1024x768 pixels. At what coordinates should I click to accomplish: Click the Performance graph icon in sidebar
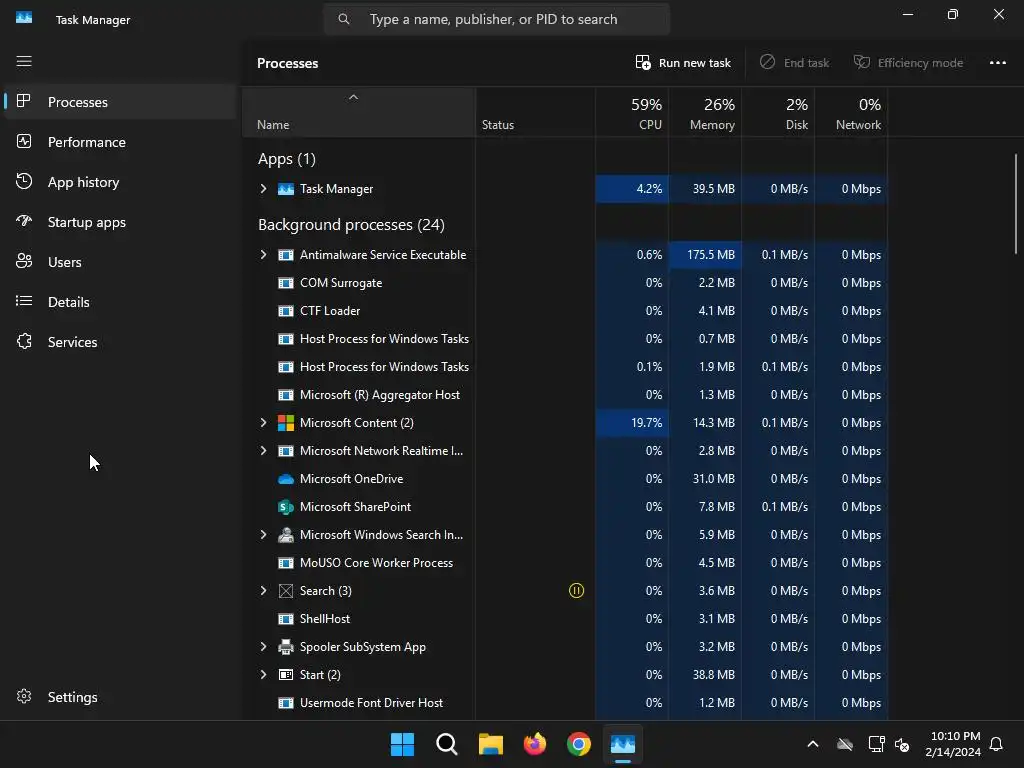[24, 141]
